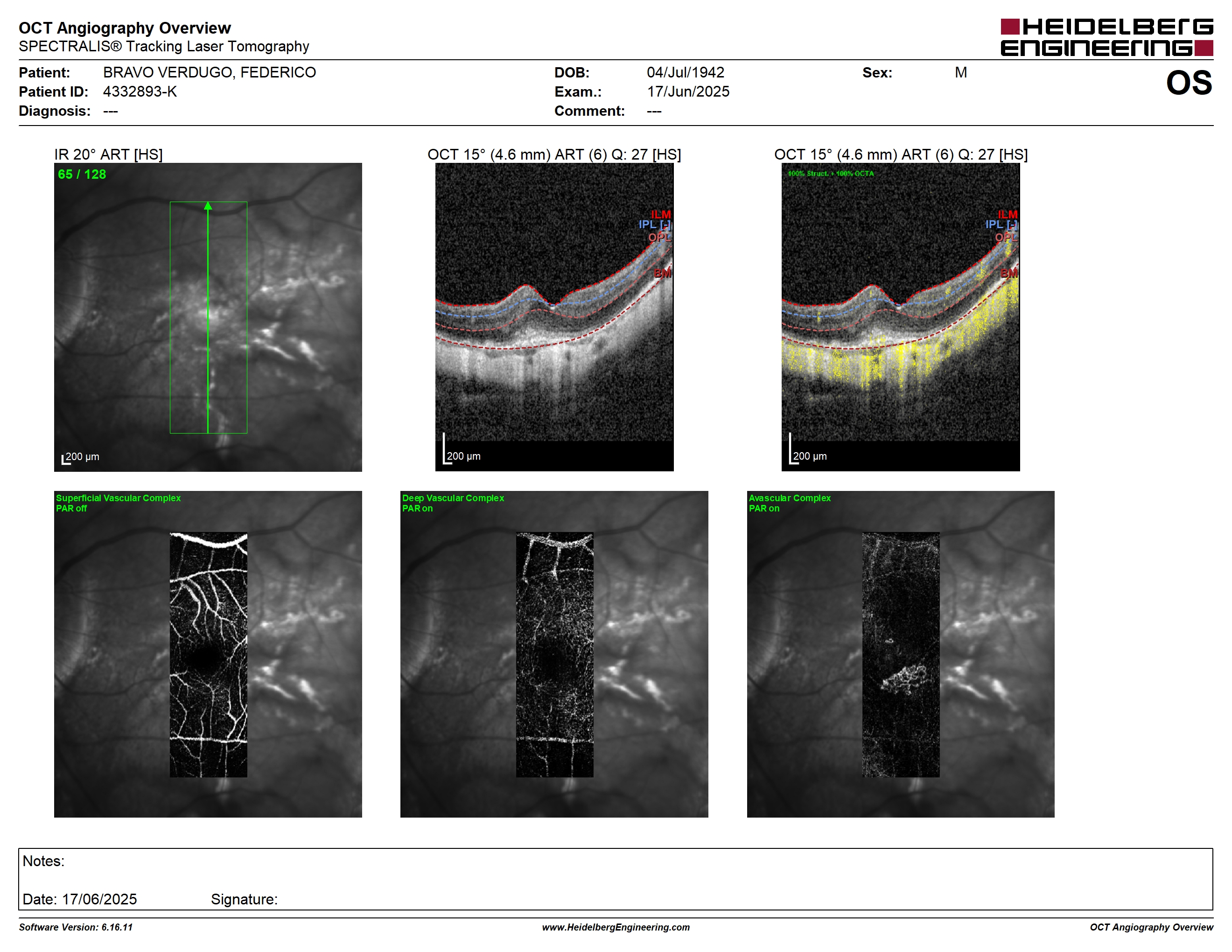Open www.HeidelbergEngineering.com link

point(616,927)
